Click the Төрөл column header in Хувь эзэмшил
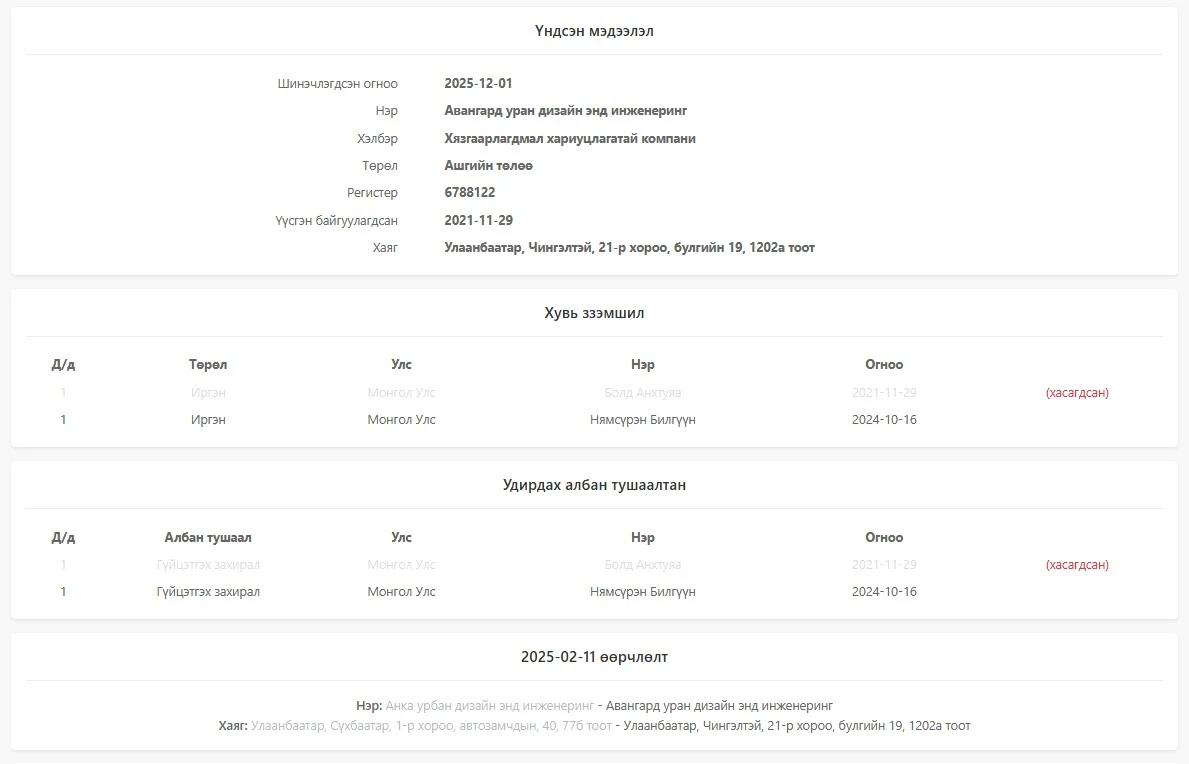1189x764 pixels. (x=208, y=365)
